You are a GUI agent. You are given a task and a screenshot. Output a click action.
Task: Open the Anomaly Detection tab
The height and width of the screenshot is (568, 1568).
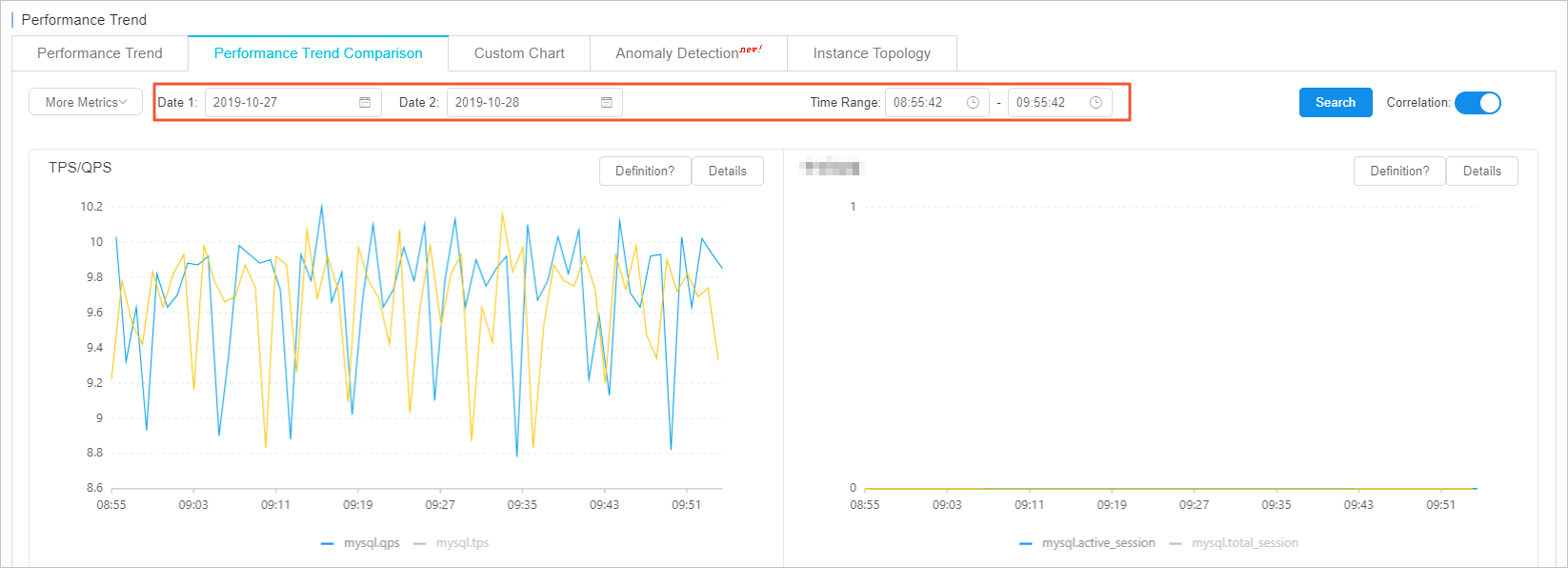point(688,53)
